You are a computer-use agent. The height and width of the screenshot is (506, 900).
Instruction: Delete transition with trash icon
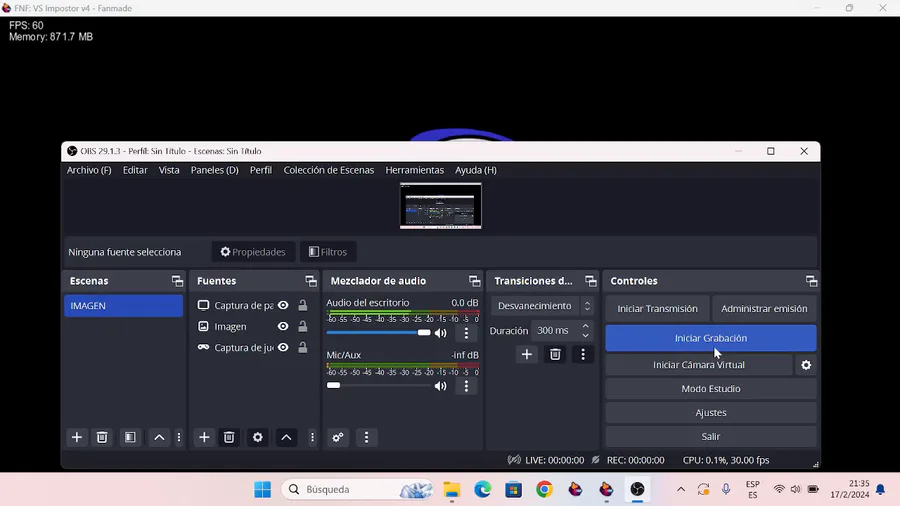[x=555, y=355]
